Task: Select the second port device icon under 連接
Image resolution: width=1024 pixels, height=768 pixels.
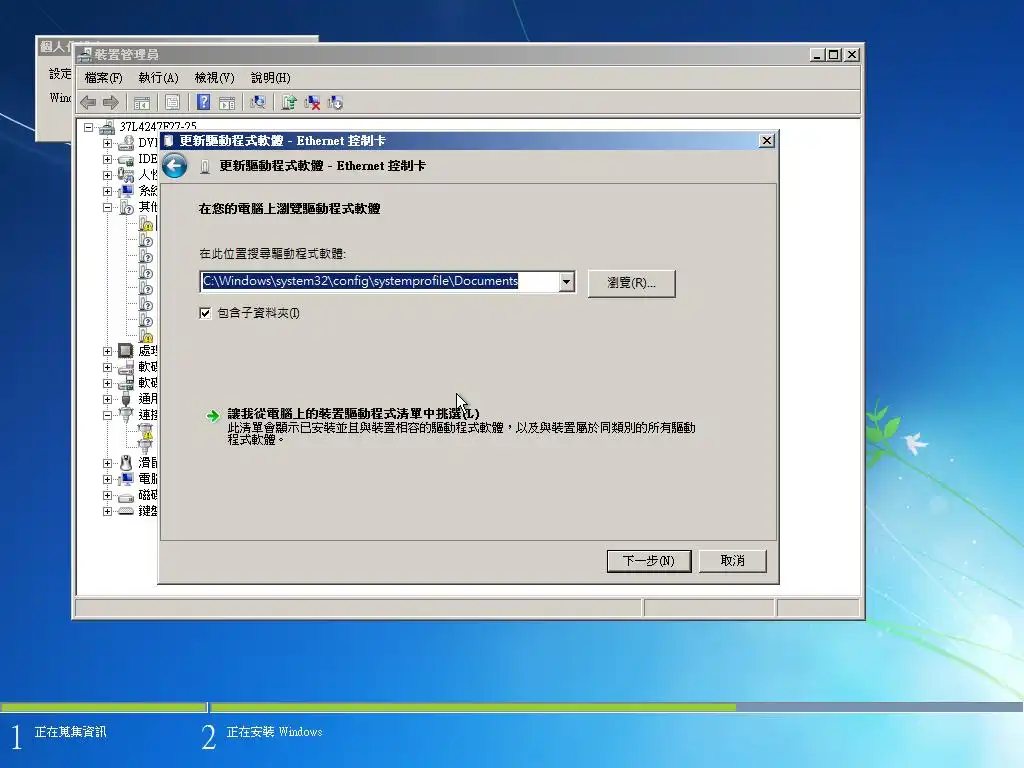Action: 146,447
